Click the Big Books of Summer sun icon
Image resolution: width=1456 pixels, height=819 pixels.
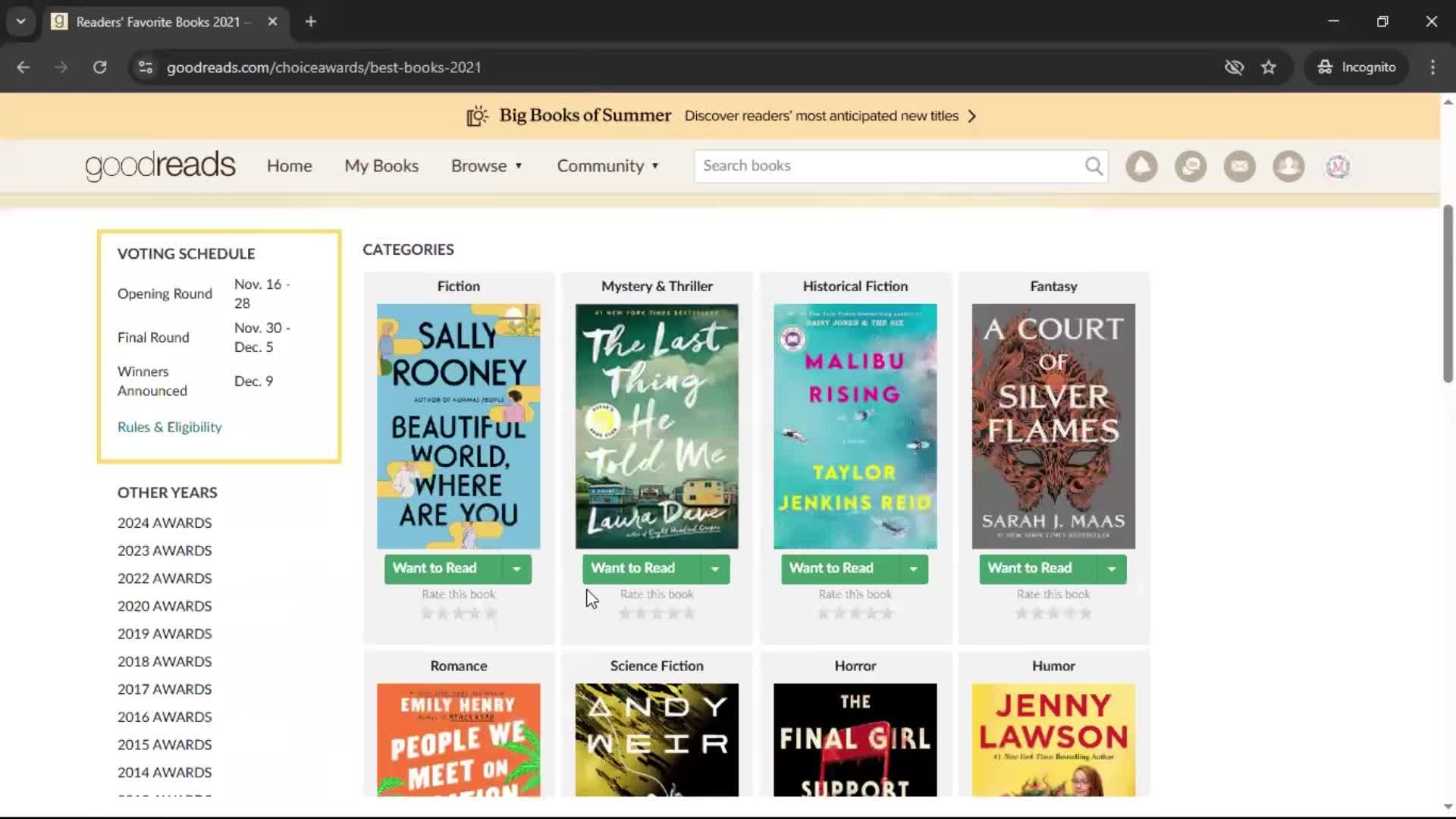click(x=477, y=116)
